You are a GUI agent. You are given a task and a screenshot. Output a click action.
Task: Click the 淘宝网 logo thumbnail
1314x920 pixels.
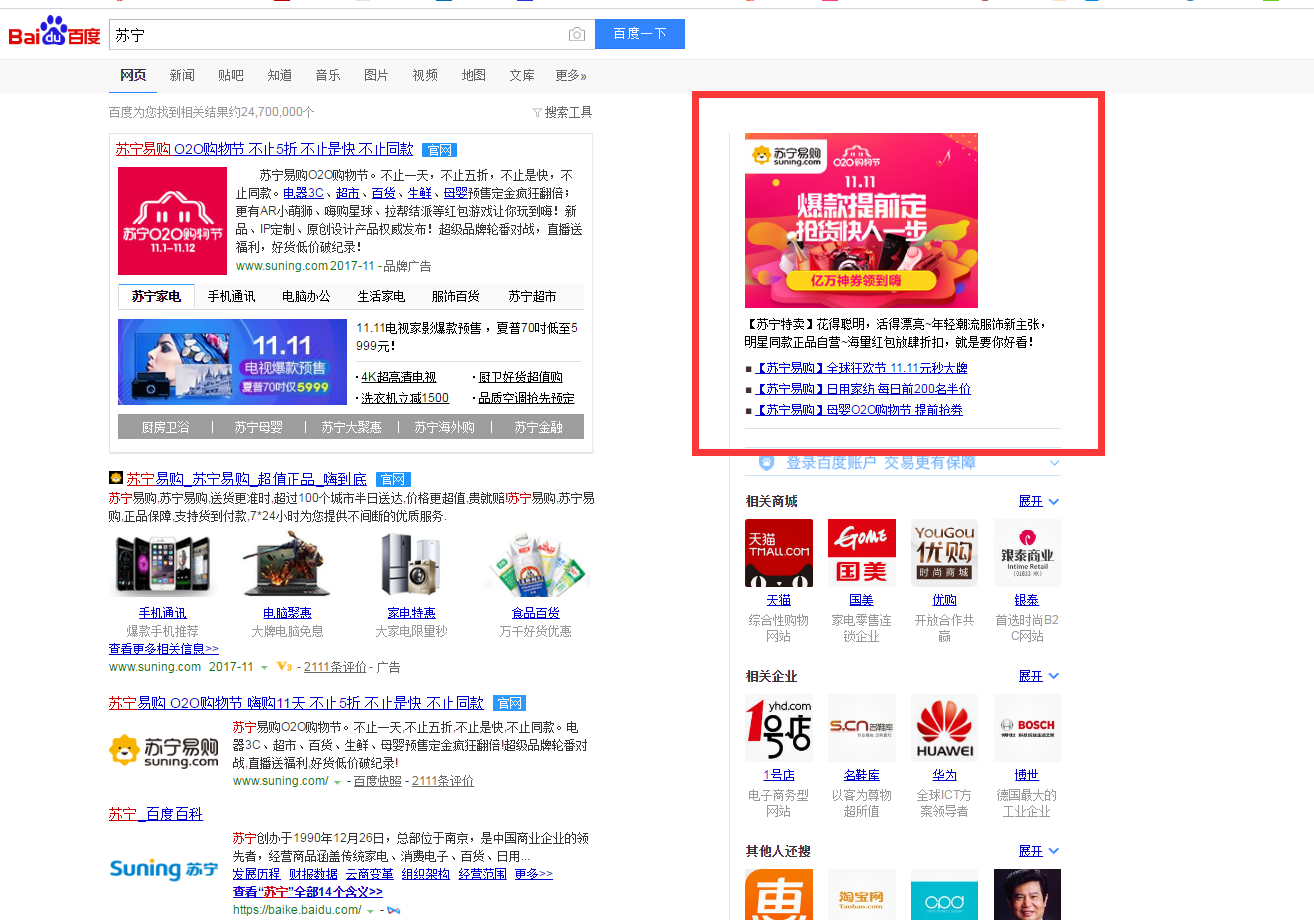click(x=862, y=894)
